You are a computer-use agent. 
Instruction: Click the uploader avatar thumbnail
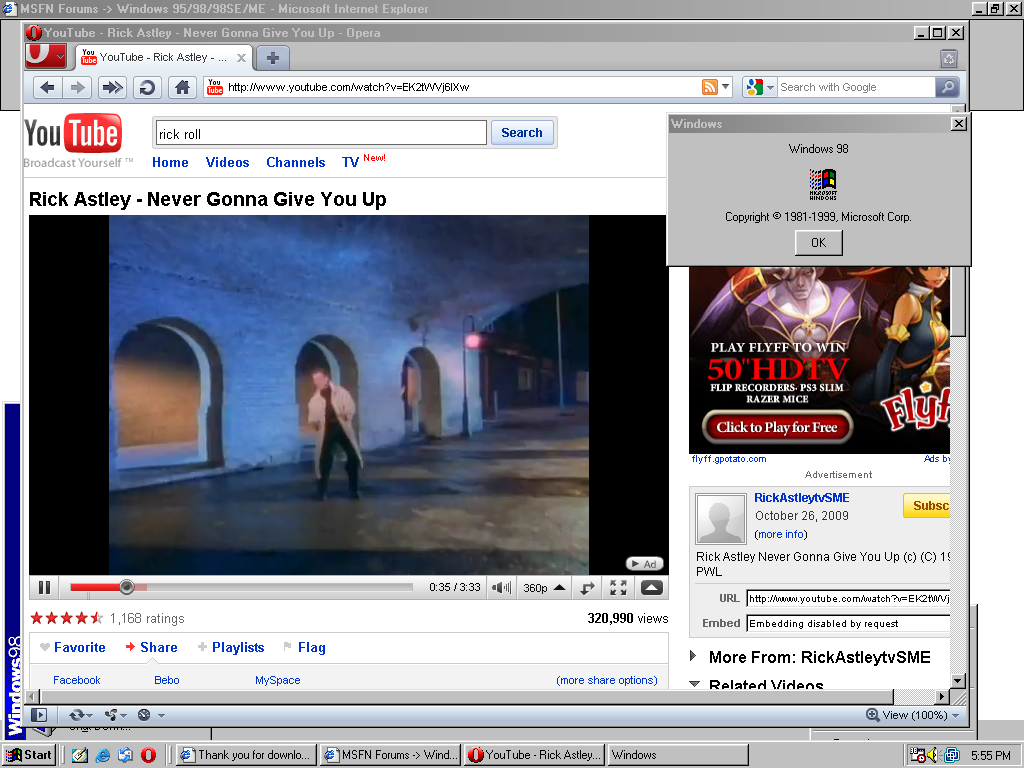(721, 519)
